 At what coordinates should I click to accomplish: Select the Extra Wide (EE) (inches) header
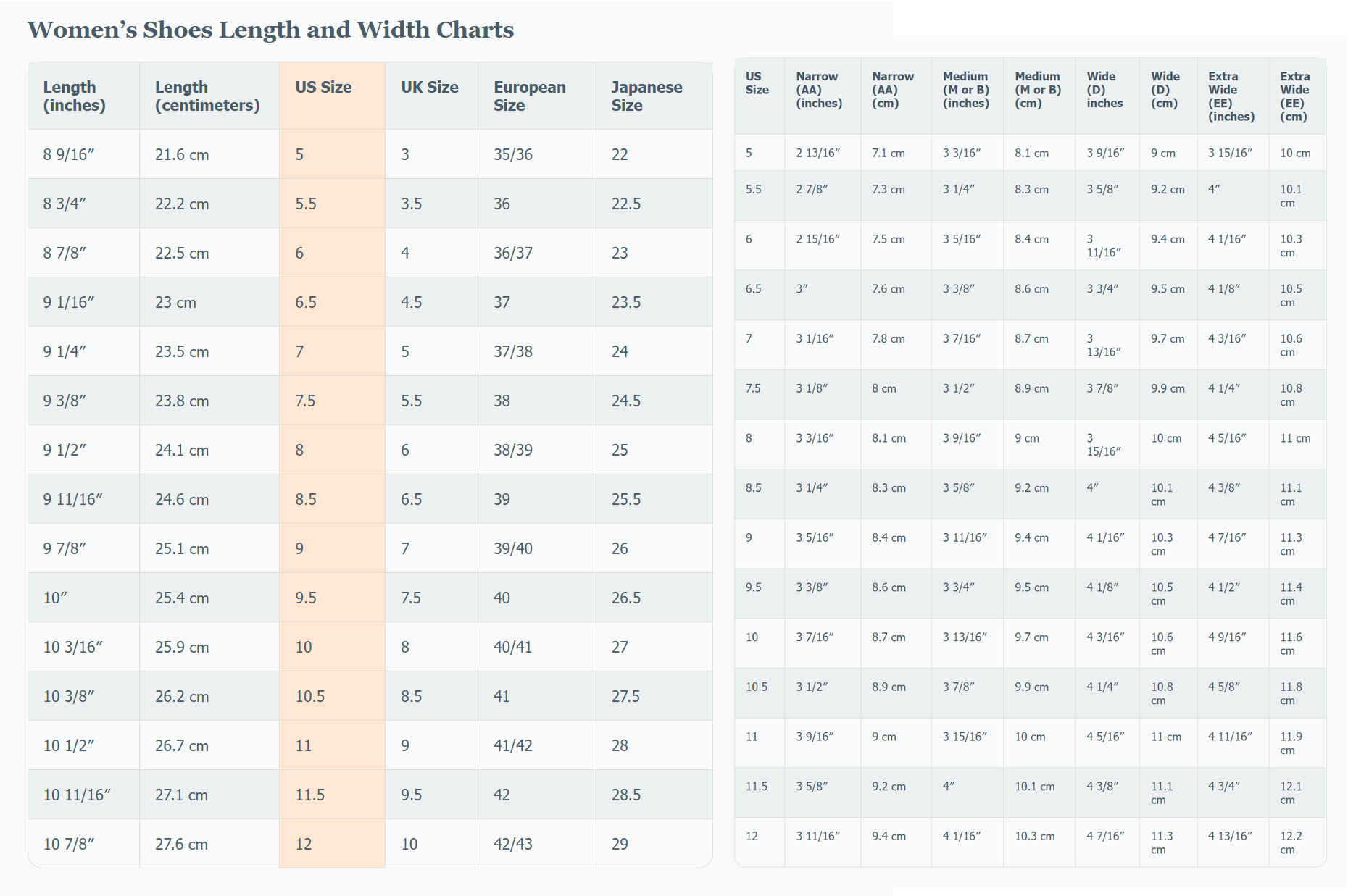coord(1231,96)
